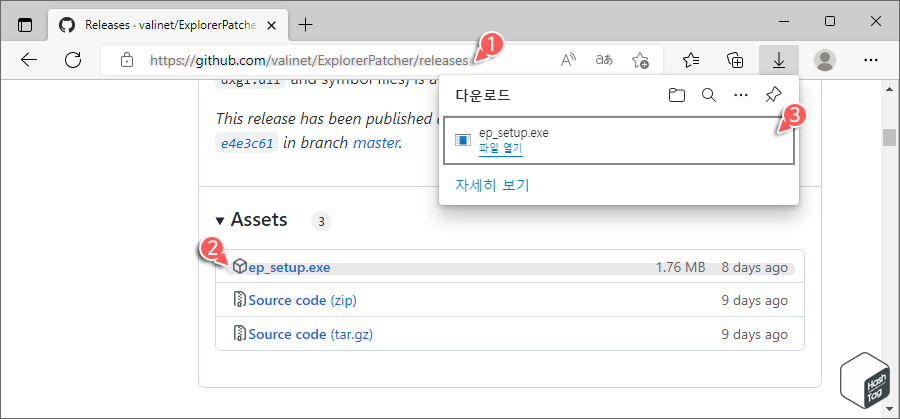Go back to previous page
Screen dimensions: 900x419
(x=29, y=60)
